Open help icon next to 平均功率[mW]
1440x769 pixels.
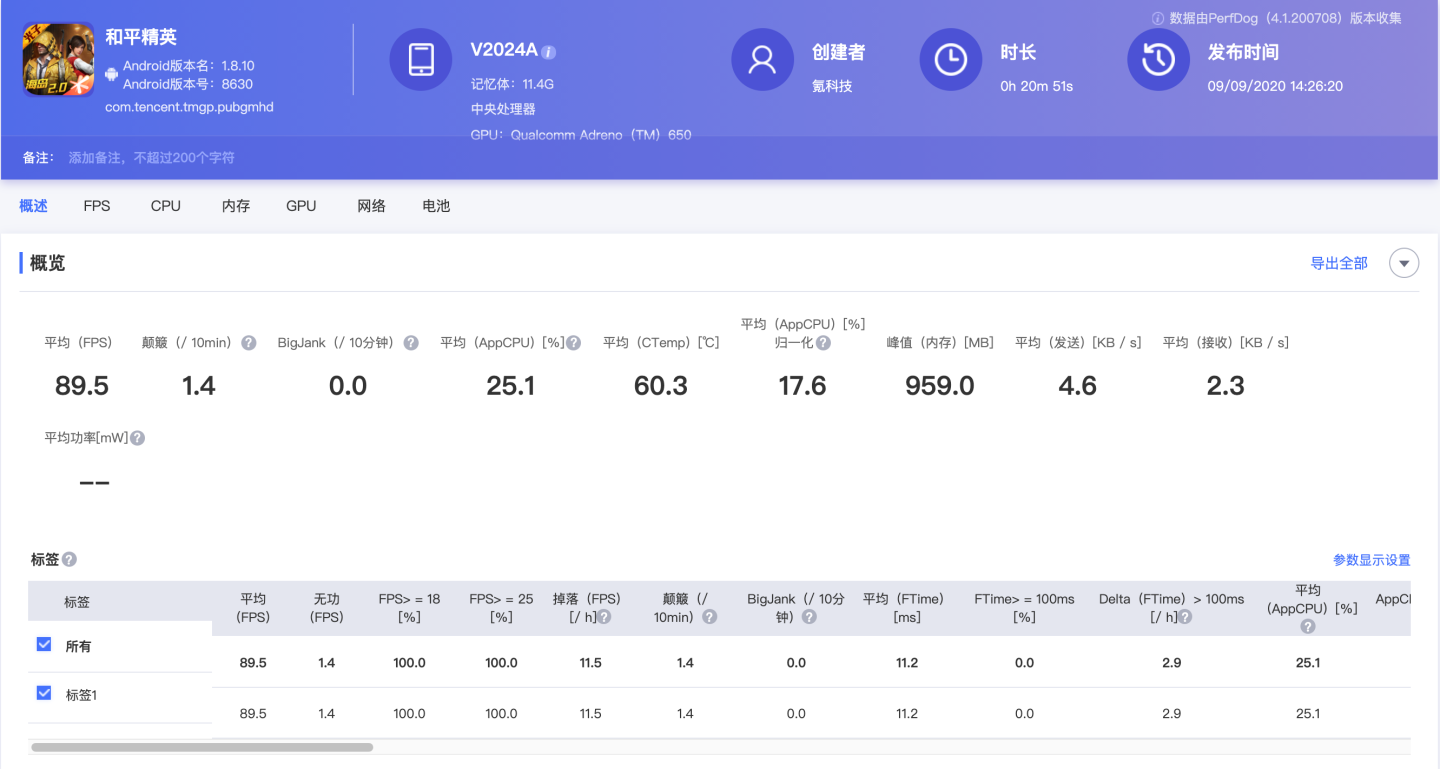[138, 438]
